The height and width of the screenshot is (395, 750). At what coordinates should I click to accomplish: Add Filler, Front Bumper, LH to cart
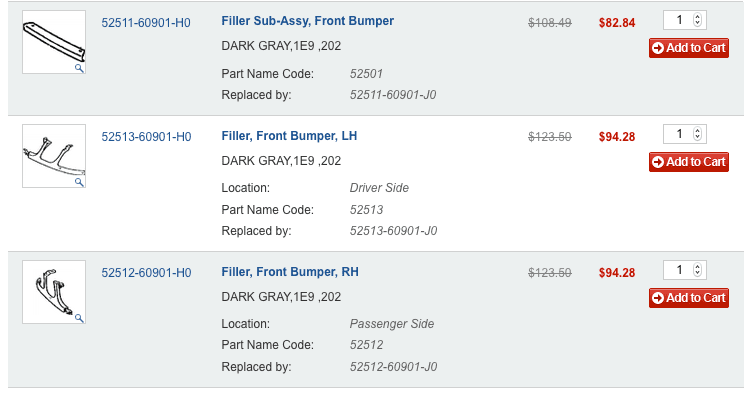point(689,162)
